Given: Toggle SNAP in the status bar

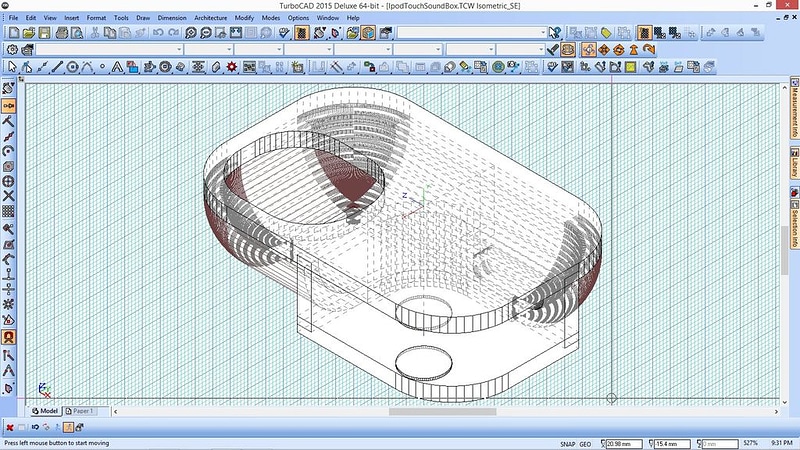Looking at the screenshot, I should [567, 444].
